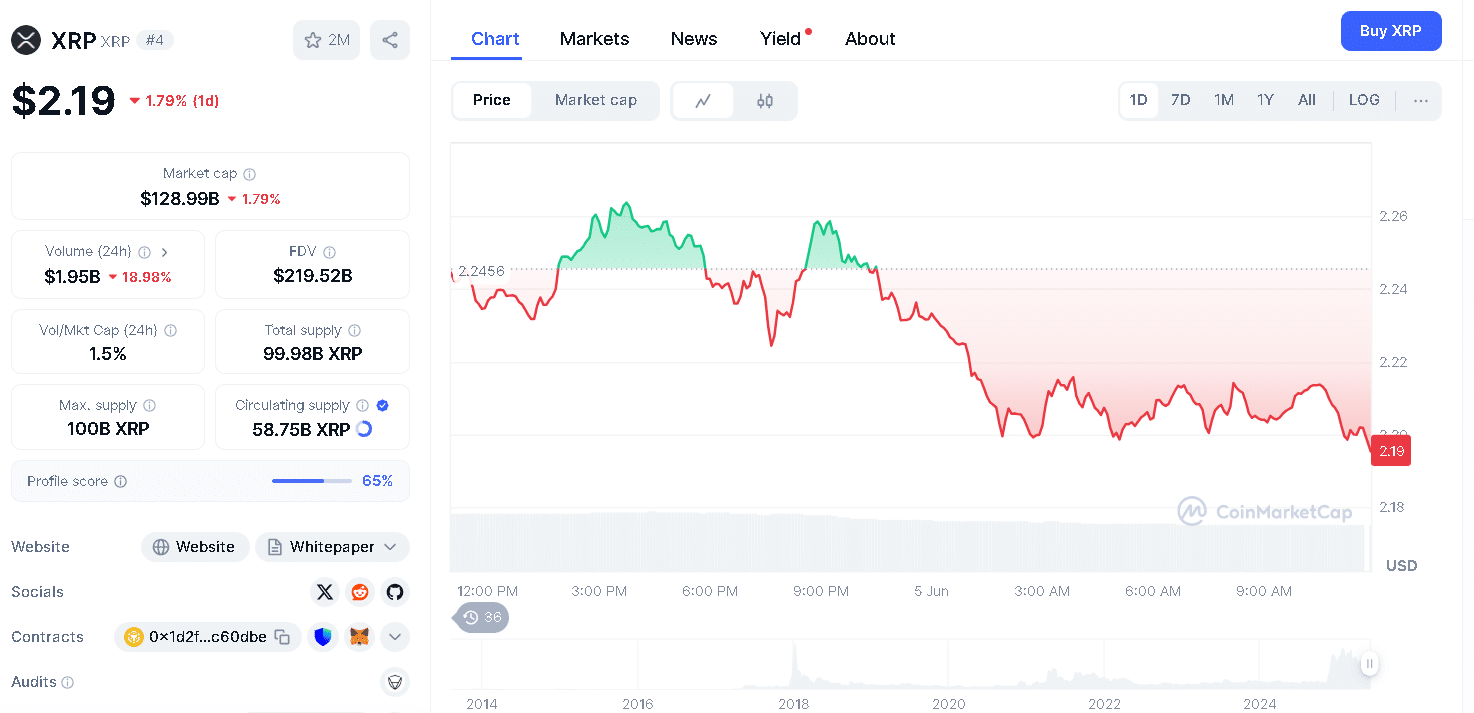Open the Yield tab
This screenshot has width=1474, height=713.
point(781,39)
